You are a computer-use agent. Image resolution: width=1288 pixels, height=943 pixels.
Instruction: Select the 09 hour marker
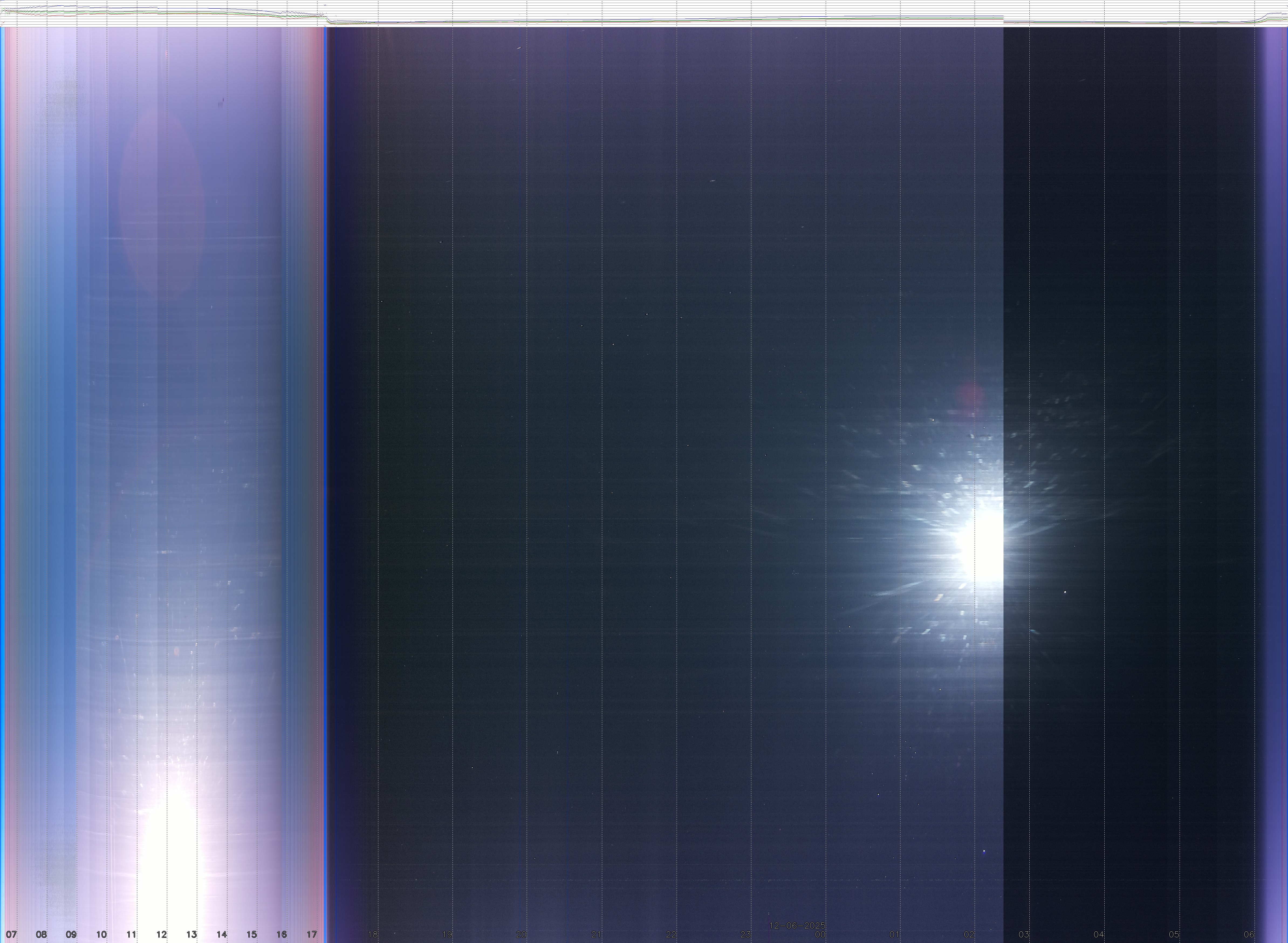[71, 934]
